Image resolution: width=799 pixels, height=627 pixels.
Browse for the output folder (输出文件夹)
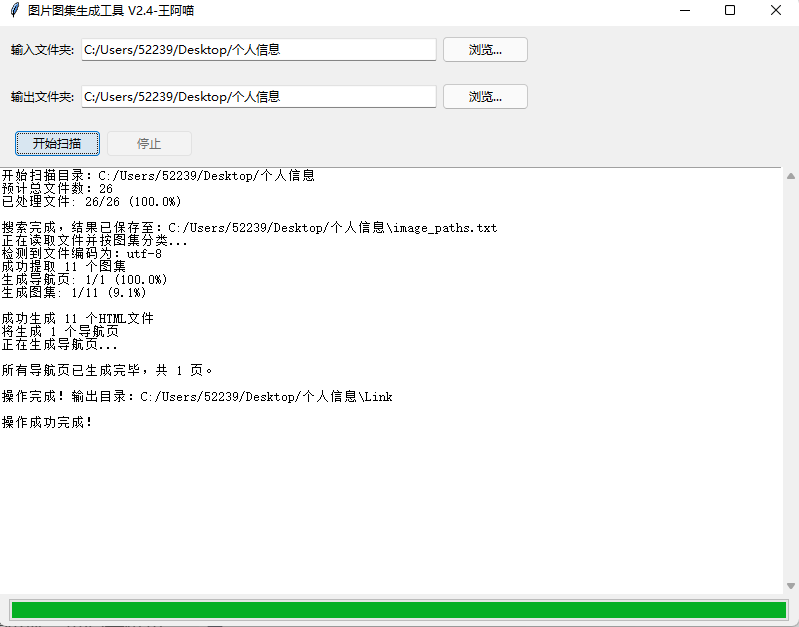[485, 96]
